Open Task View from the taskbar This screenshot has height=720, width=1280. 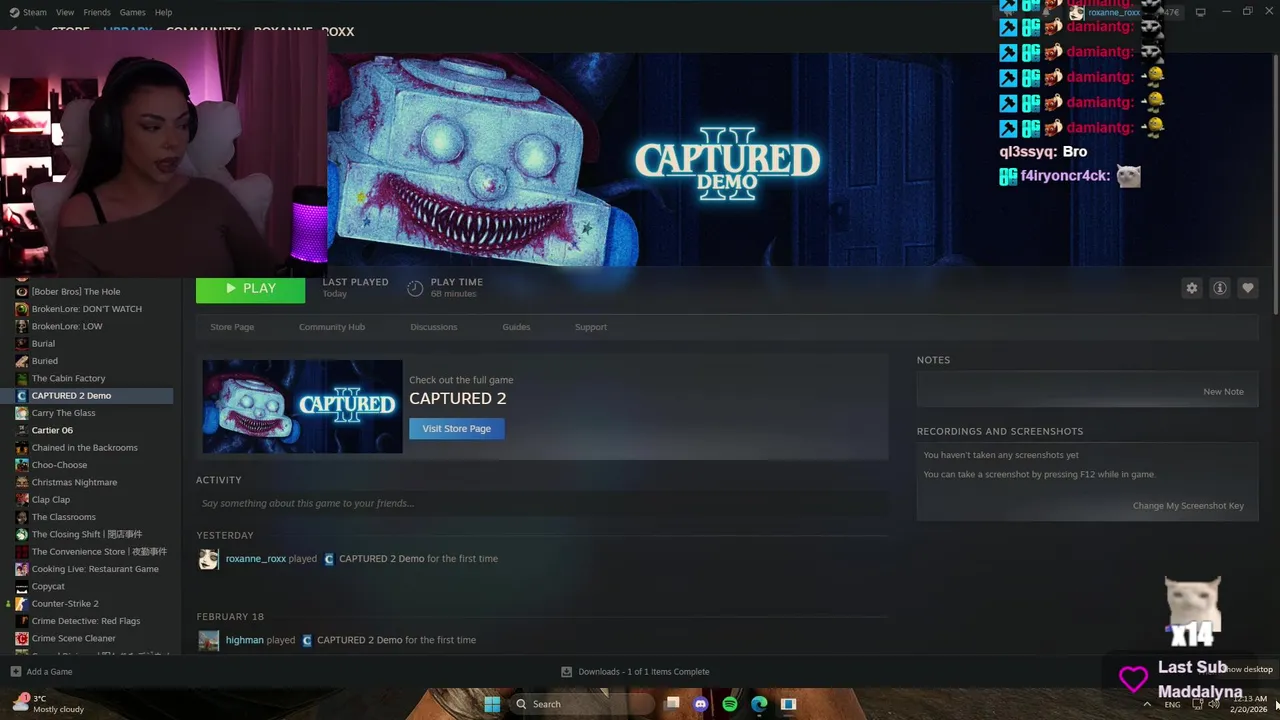672,703
